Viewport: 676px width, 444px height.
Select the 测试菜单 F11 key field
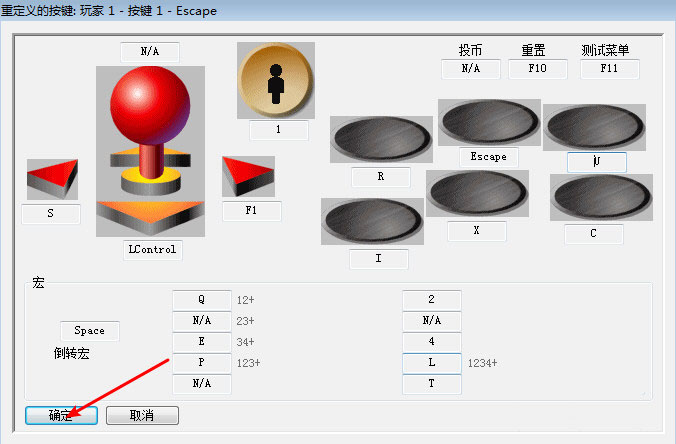coord(610,69)
